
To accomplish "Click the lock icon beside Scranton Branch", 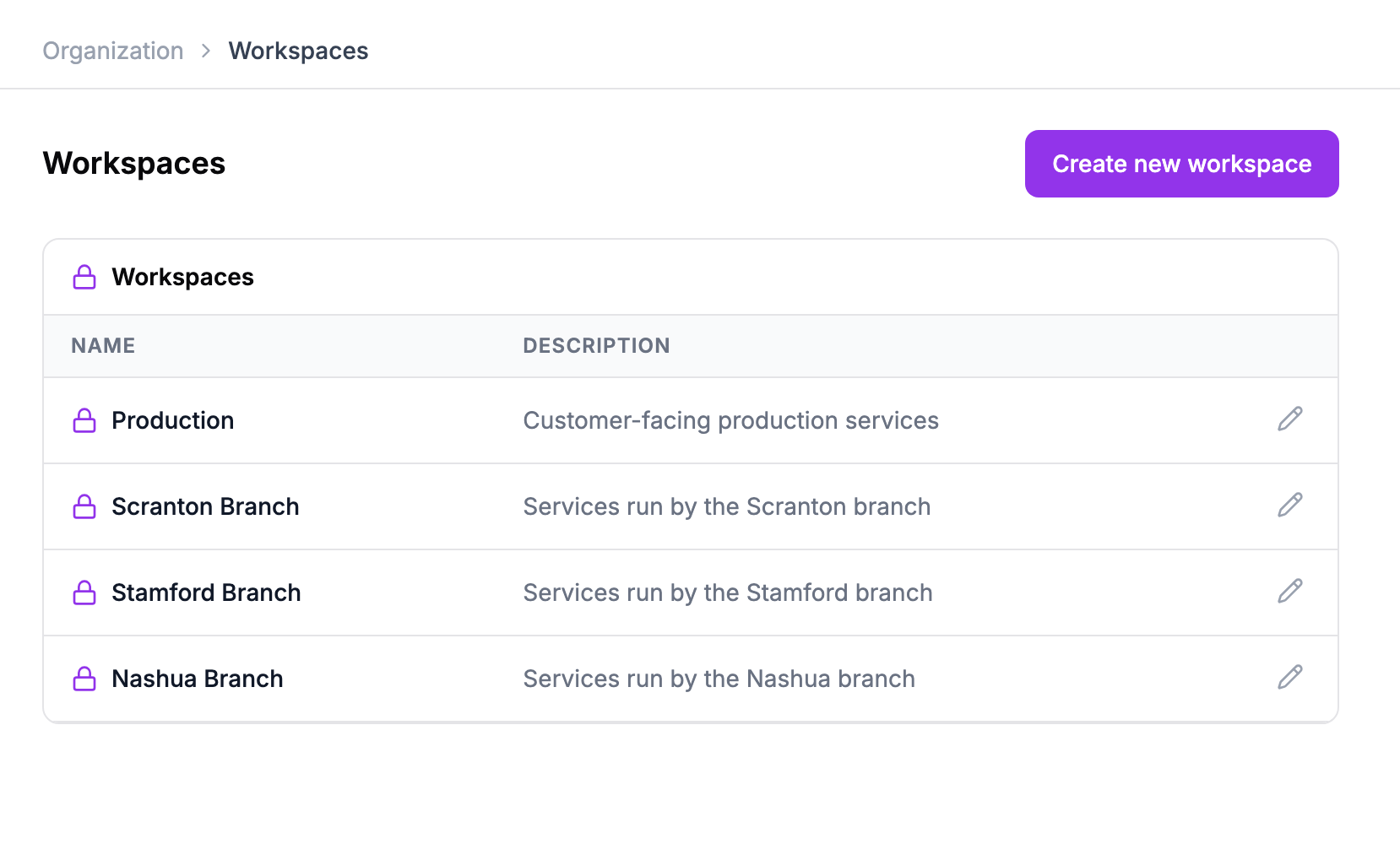I will coord(84,506).
